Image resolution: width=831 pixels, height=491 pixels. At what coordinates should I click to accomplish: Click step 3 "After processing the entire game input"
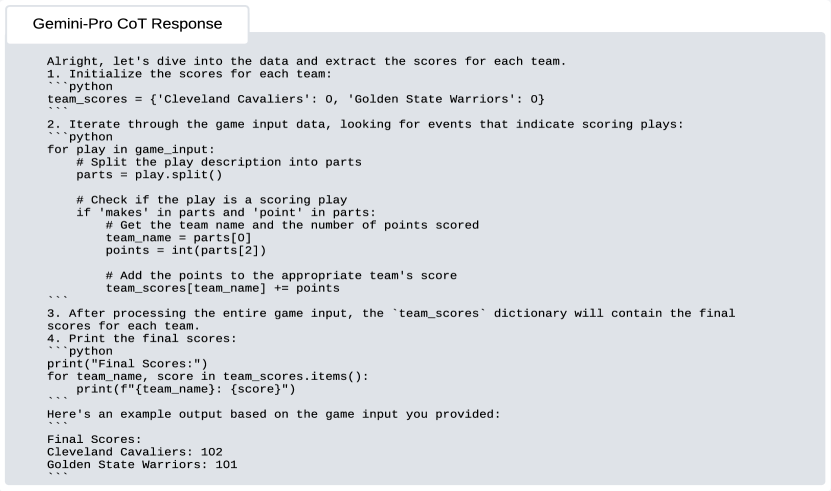(x=390, y=313)
